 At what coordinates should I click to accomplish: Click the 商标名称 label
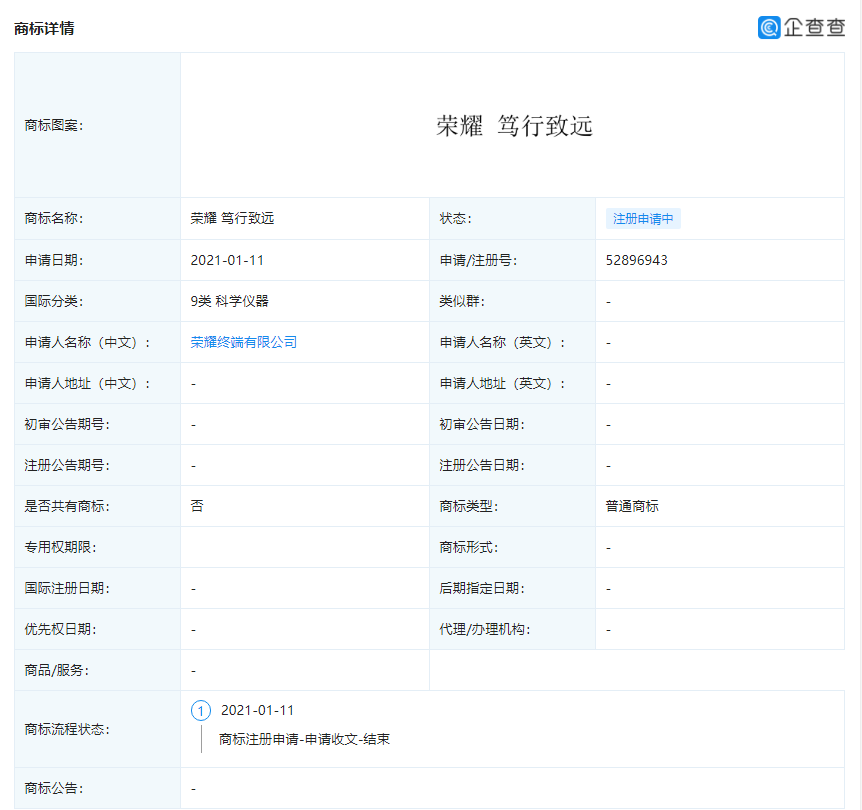click(x=47, y=218)
